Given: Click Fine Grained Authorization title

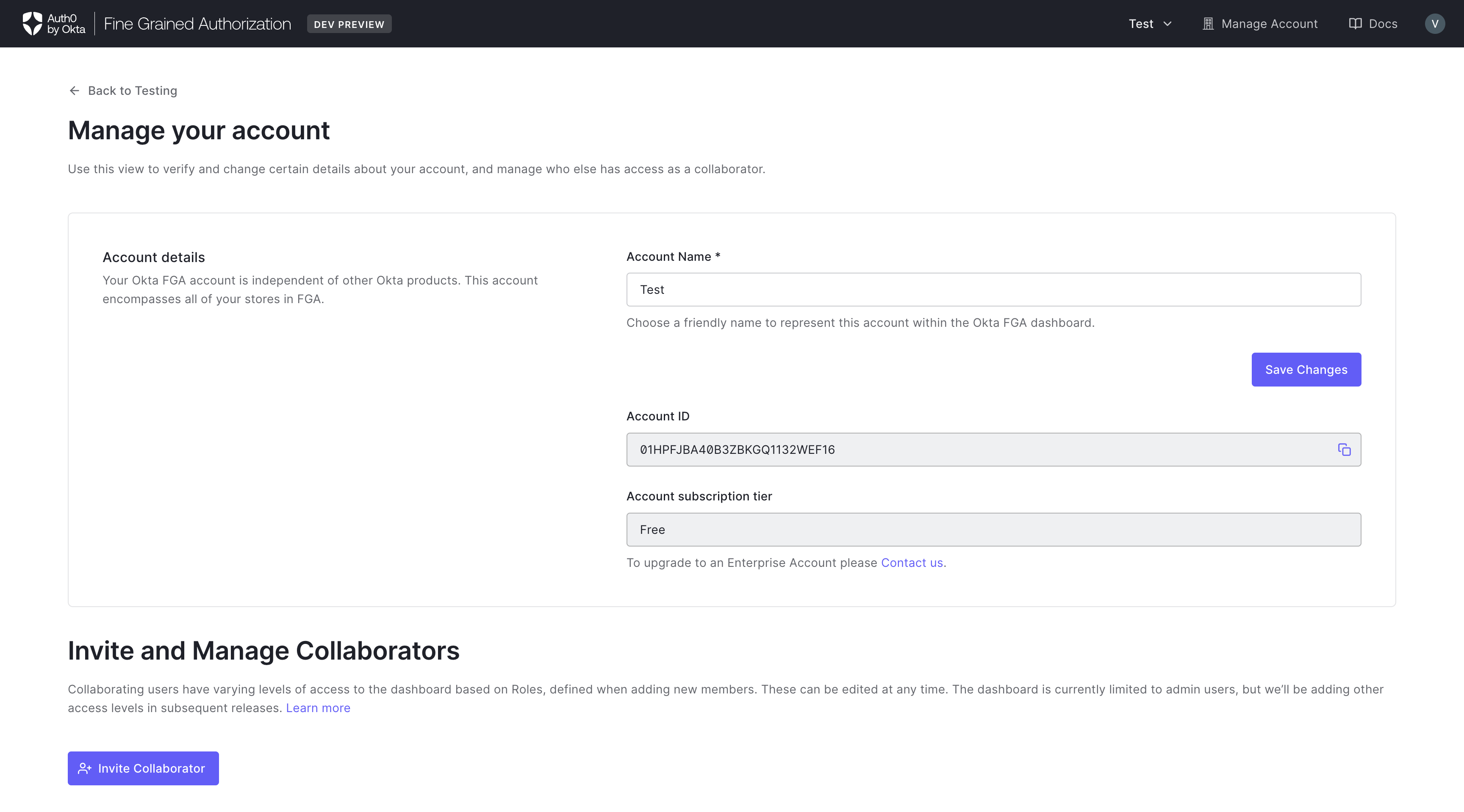Looking at the screenshot, I should click(197, 24).
